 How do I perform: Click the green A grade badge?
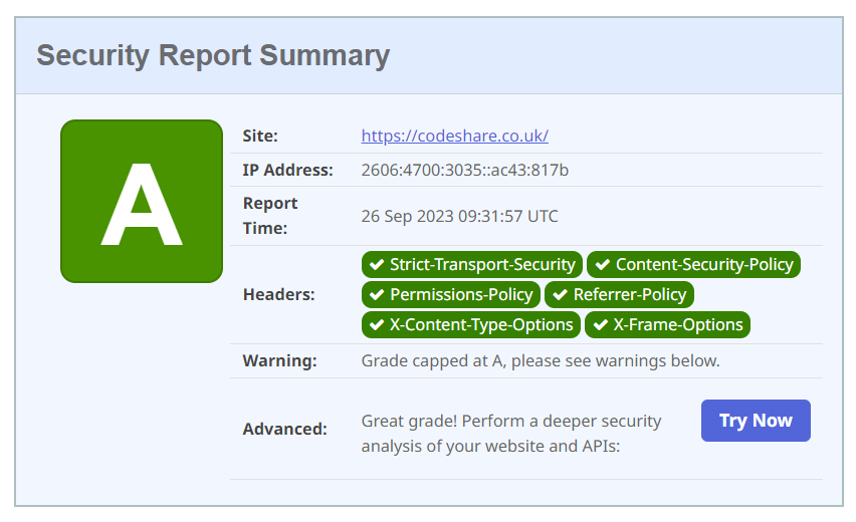(141, 201)
